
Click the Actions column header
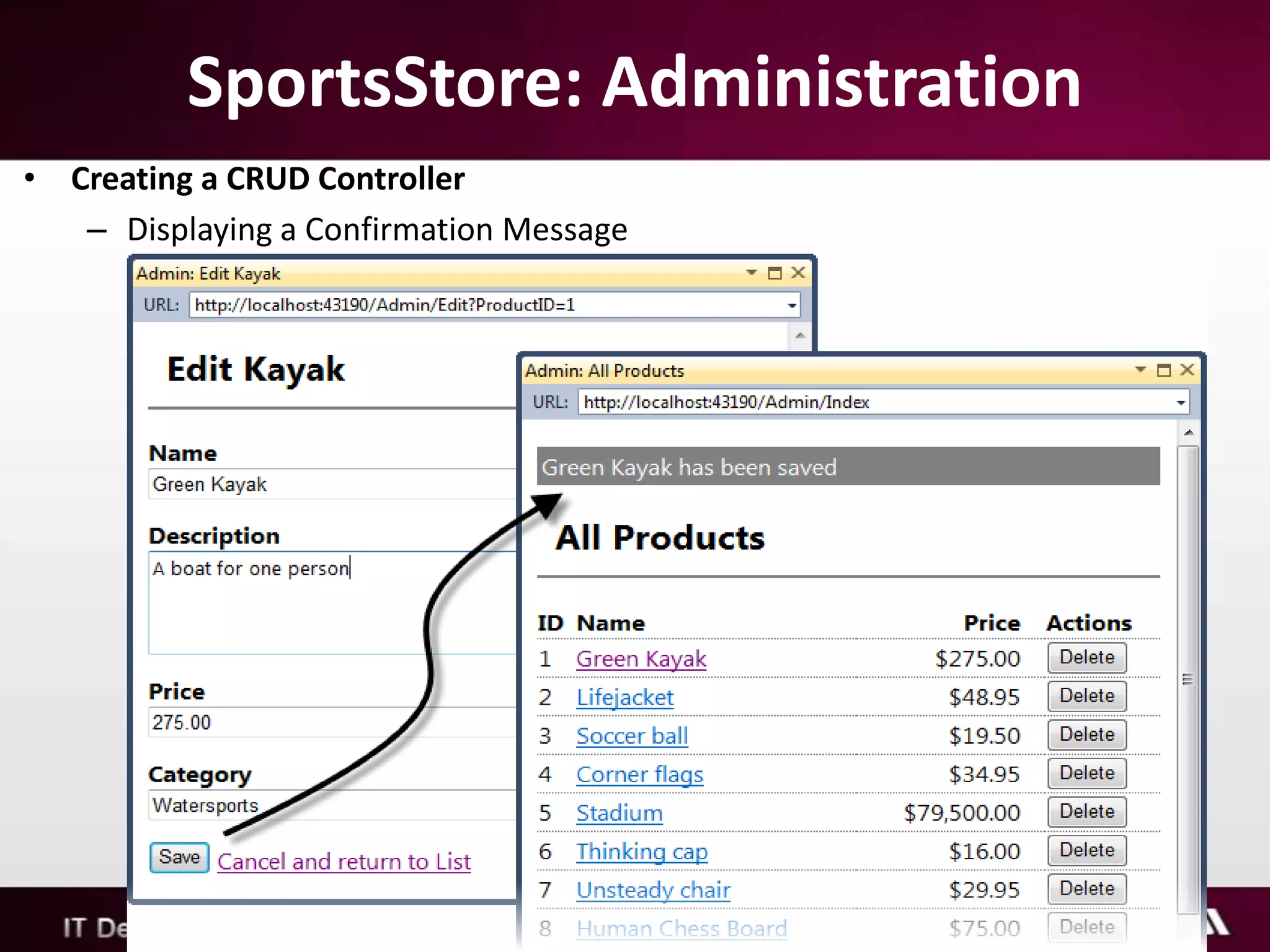1089,623
